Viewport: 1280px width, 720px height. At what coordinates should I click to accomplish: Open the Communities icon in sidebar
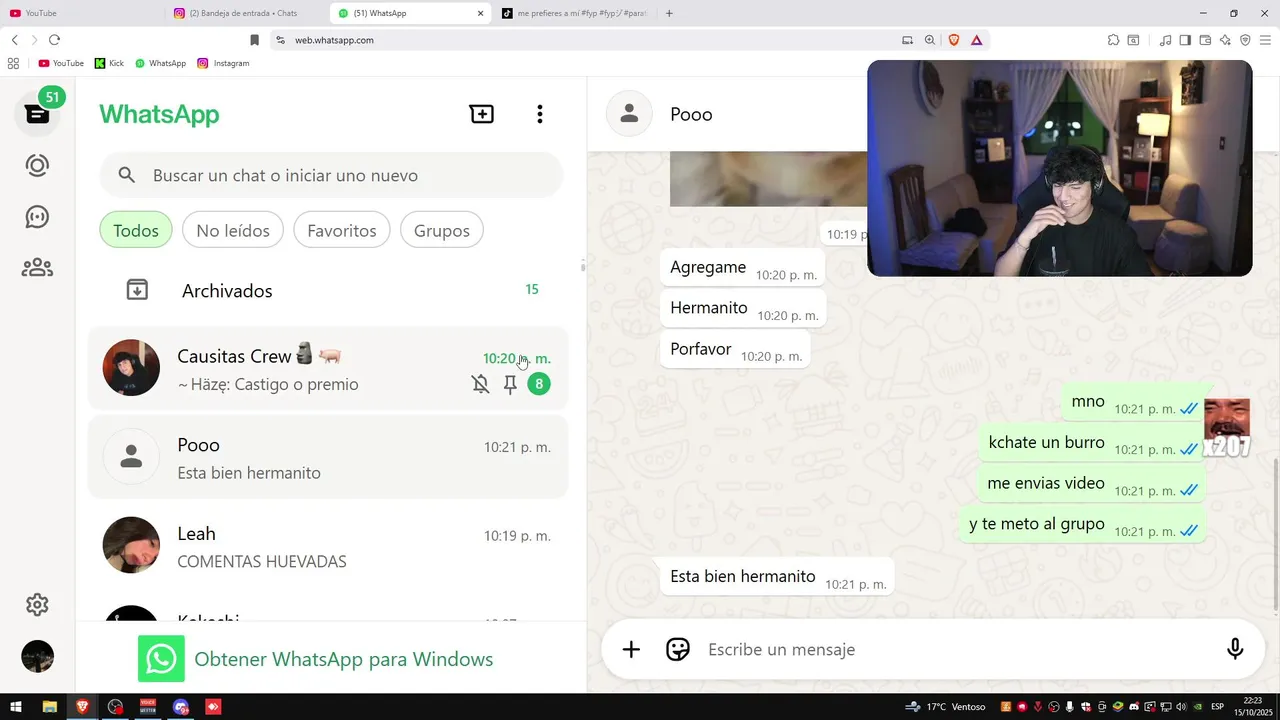coord(37,268)
